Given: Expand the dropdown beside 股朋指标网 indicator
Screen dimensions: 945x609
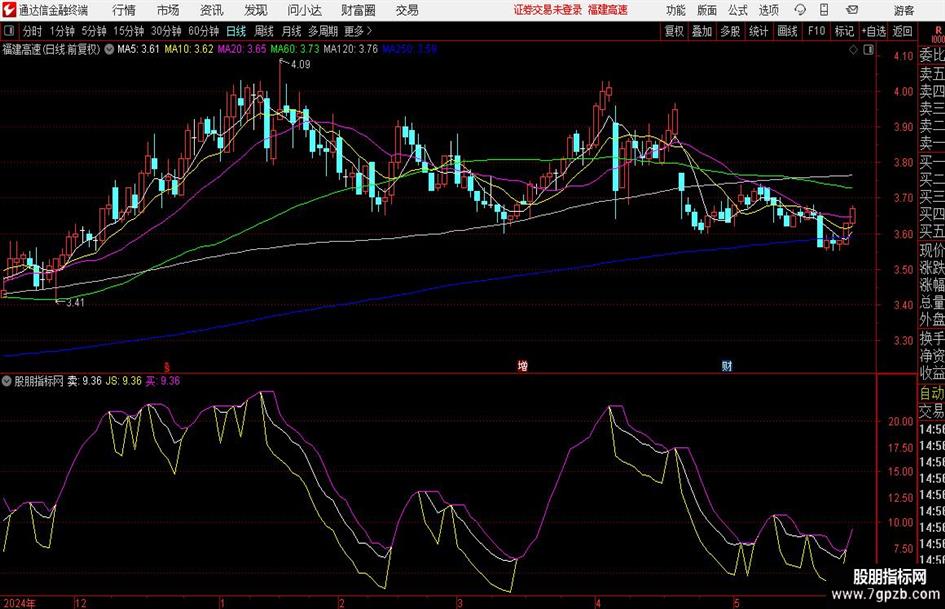Looking at the screenshot, I should point(7,381).
